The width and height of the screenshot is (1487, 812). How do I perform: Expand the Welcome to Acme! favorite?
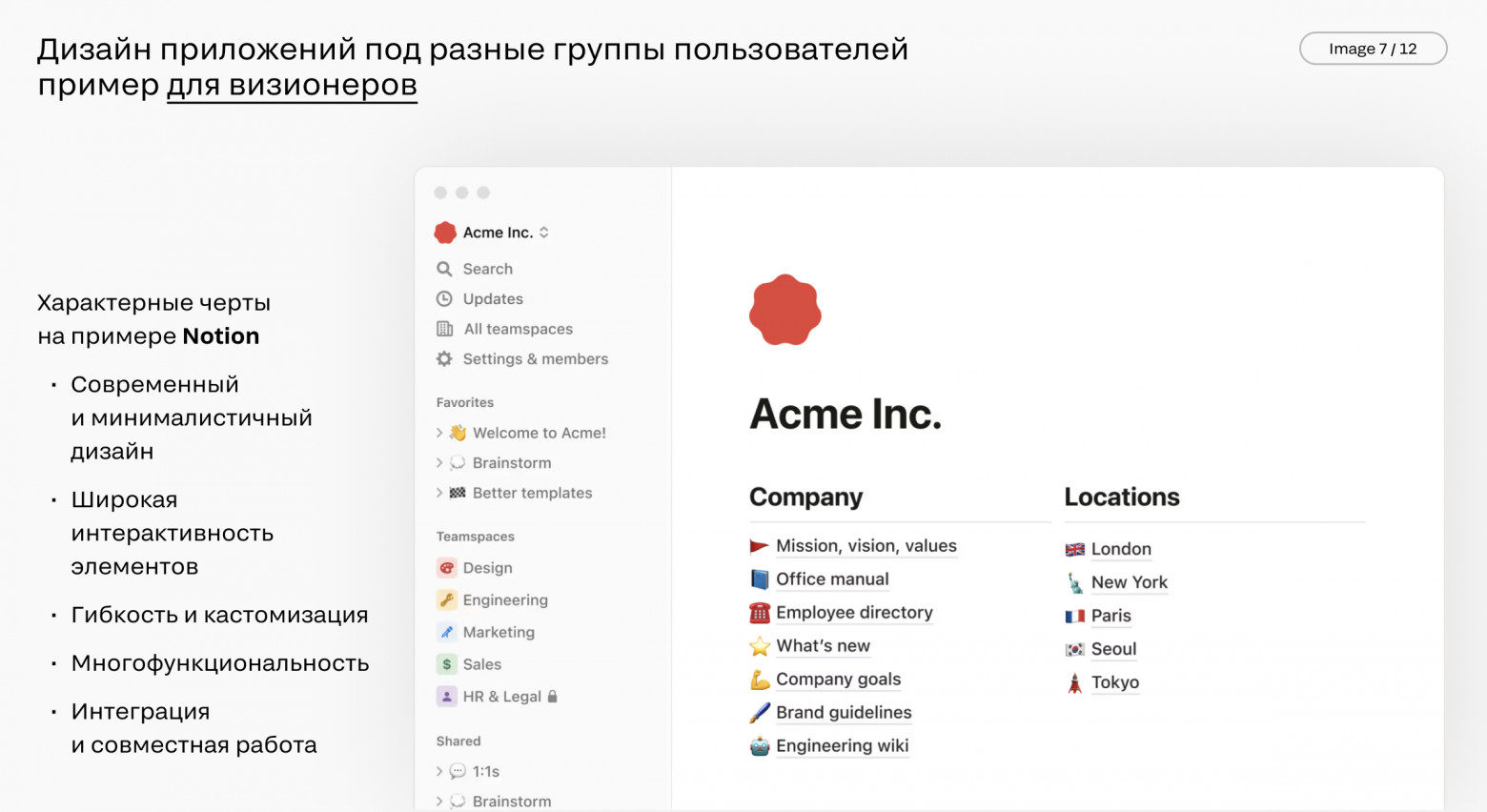pos(438,432)
